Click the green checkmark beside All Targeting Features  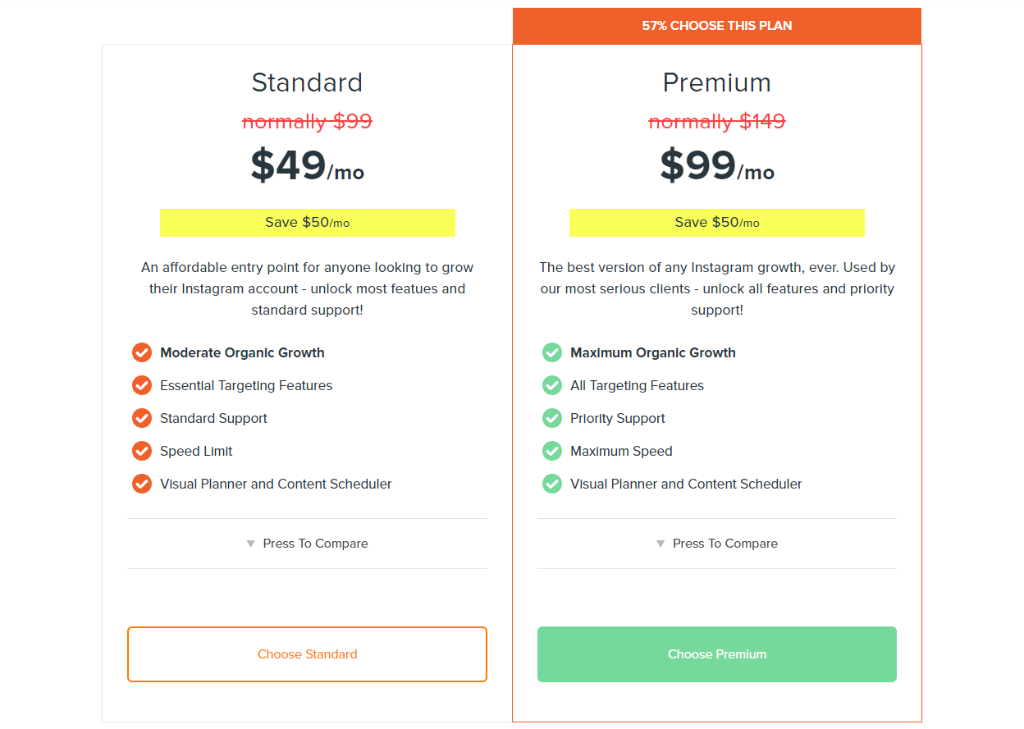click(x=552, y=385)
